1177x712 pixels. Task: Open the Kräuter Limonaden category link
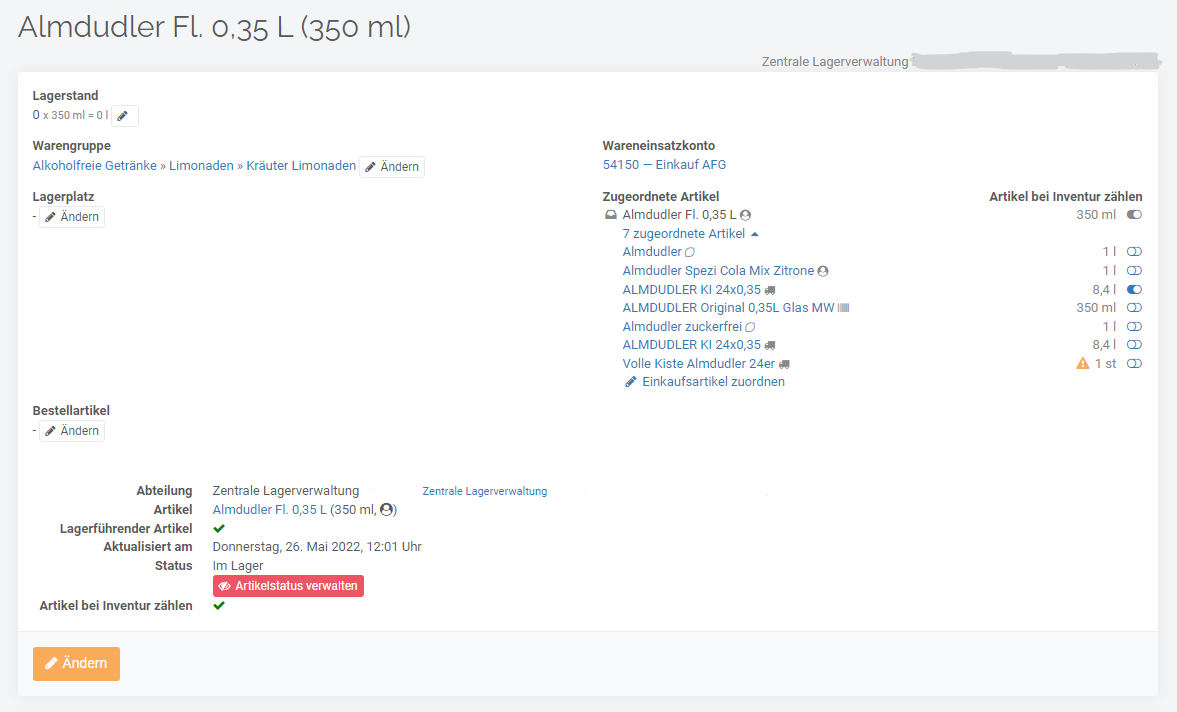click(x=301, y=166)
